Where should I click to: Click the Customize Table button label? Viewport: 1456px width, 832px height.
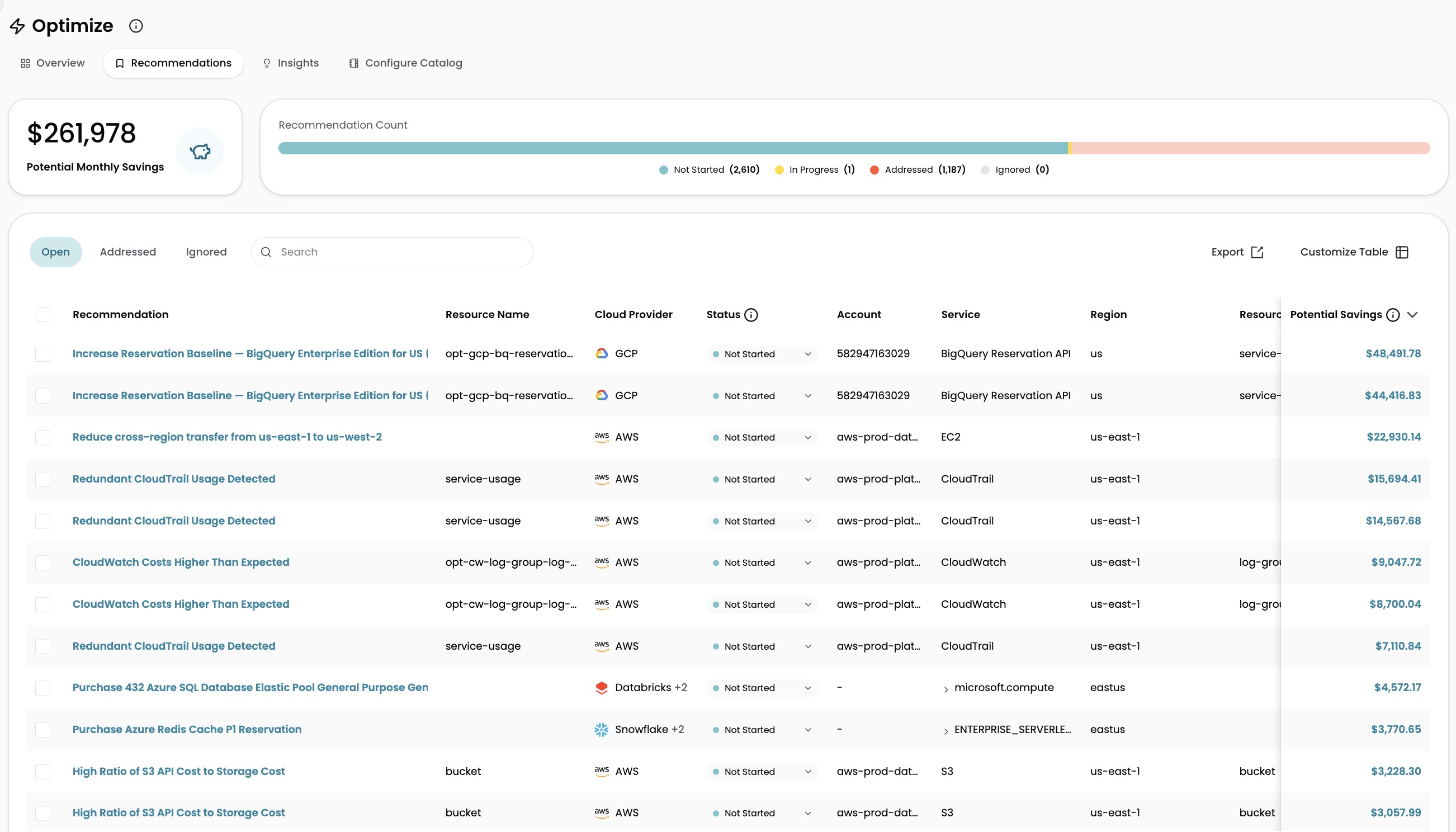[x=1344, y=252]
